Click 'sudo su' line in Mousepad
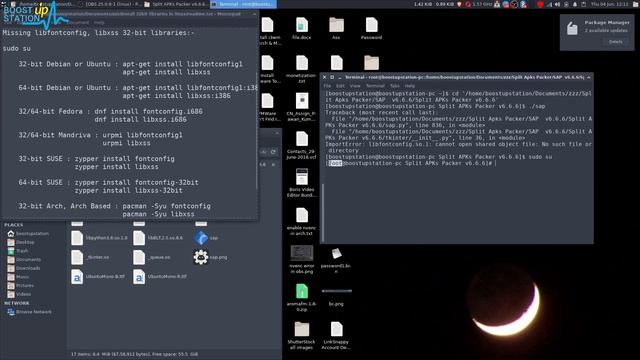This screenshot has height=360, width=640. tap(16, 48)
